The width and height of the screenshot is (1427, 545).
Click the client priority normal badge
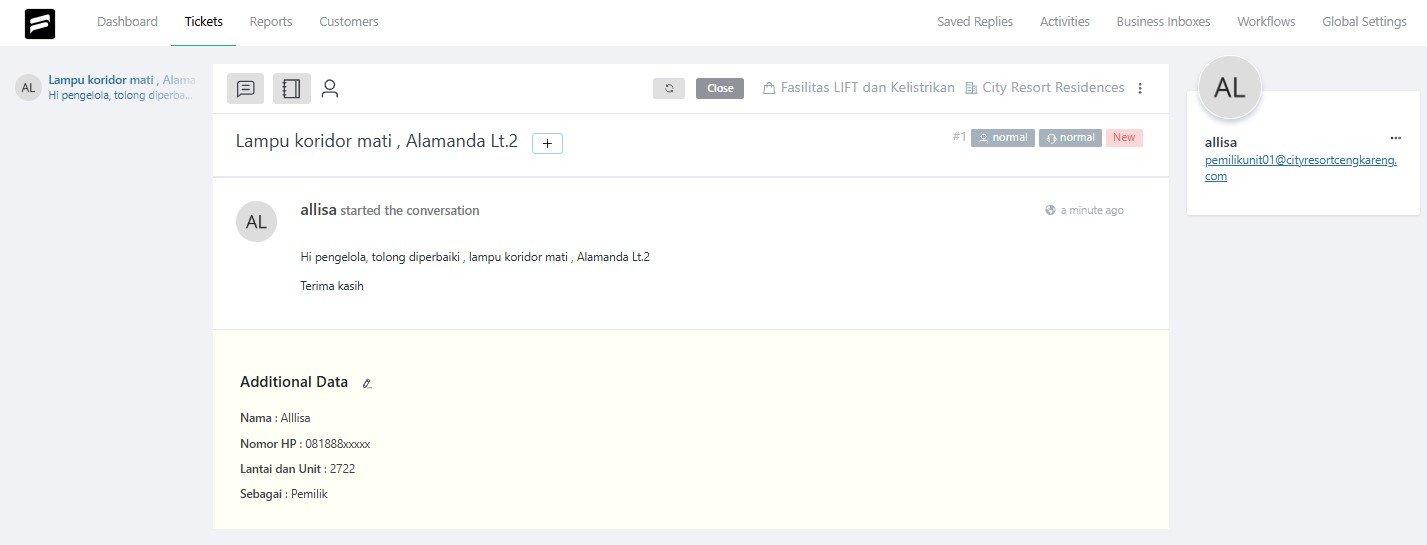click(x=1002, y=138)
